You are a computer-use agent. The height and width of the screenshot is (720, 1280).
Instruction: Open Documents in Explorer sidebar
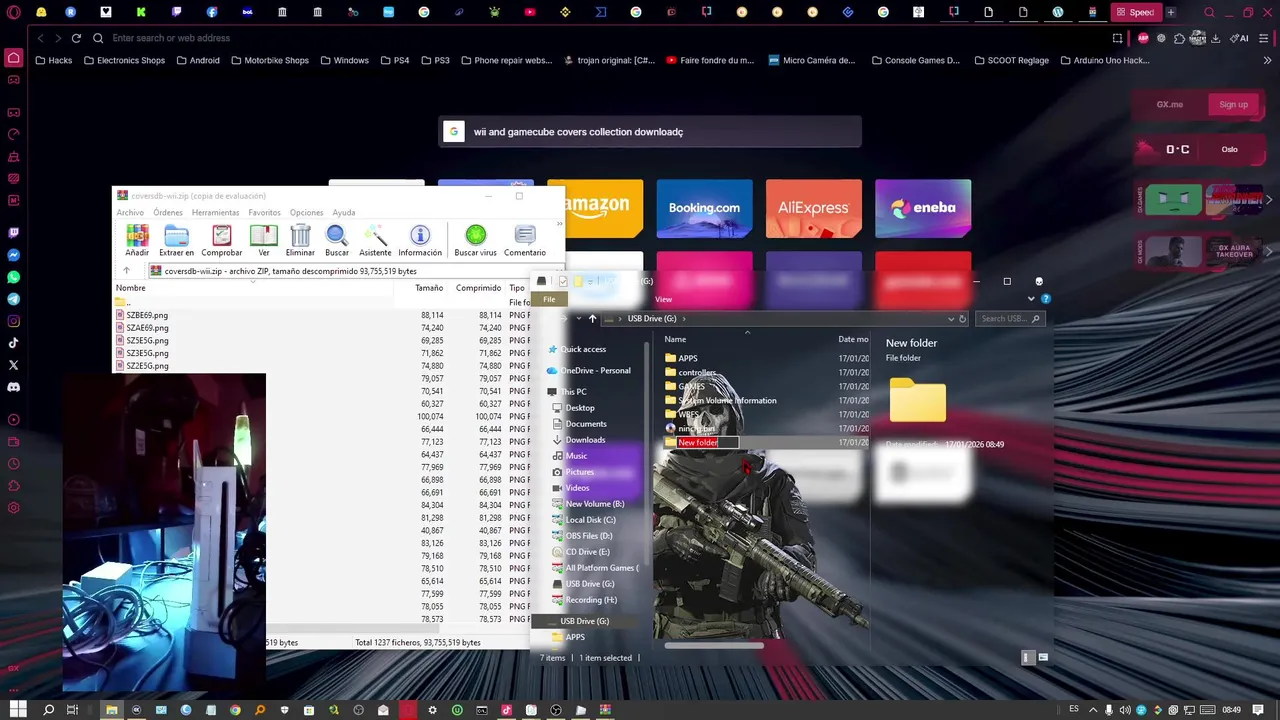(x=578, y=424)
